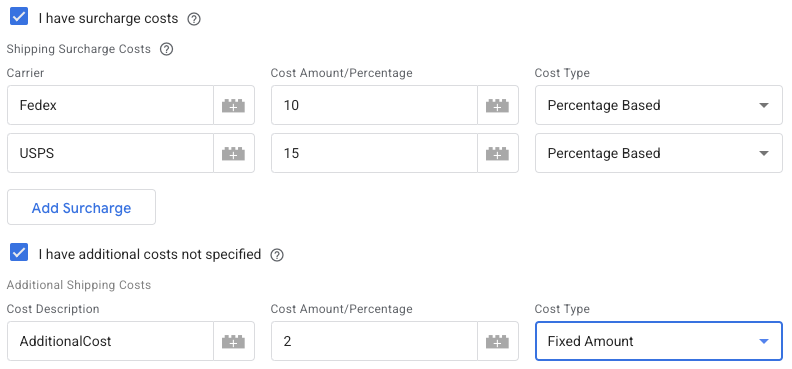
Task: Open variable picker beside AdditionalCost field
Action: pyautogui.click(x=234, y=341)
